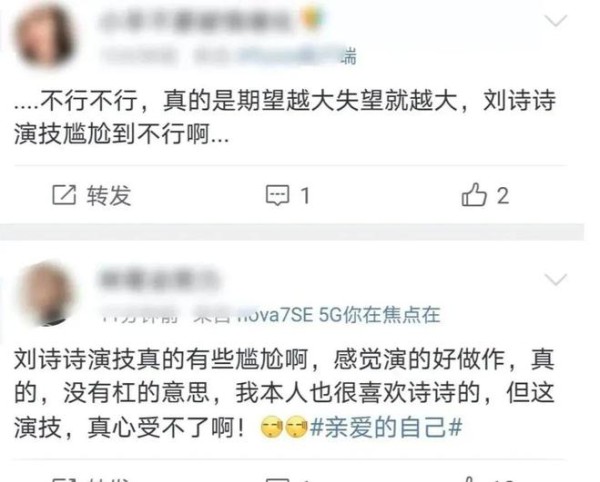Screen dimensions: 600x482
Task: Like the first post with thumbs-up icon
Action: [474, 194]
